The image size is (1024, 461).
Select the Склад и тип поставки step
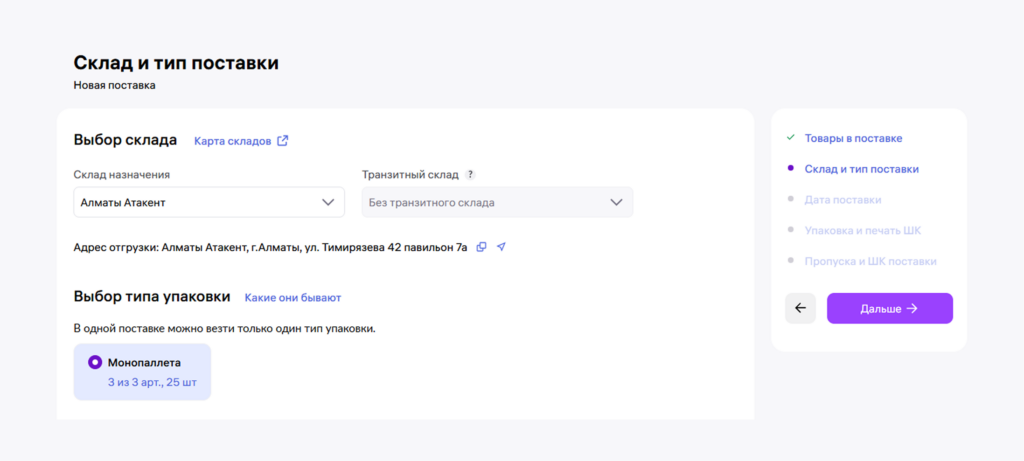(x=861, y=169)
